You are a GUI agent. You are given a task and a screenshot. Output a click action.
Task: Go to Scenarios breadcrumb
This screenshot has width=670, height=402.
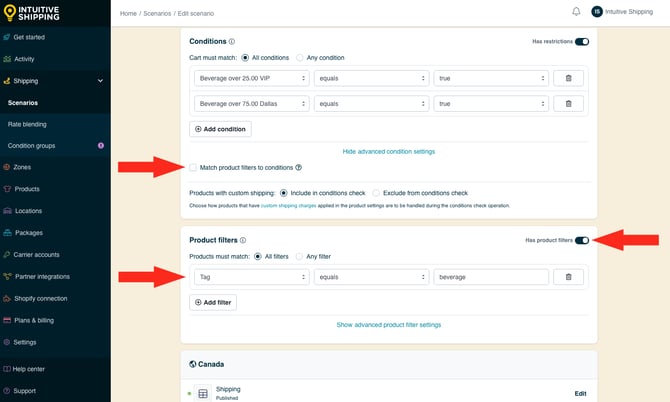click(157, 14)
